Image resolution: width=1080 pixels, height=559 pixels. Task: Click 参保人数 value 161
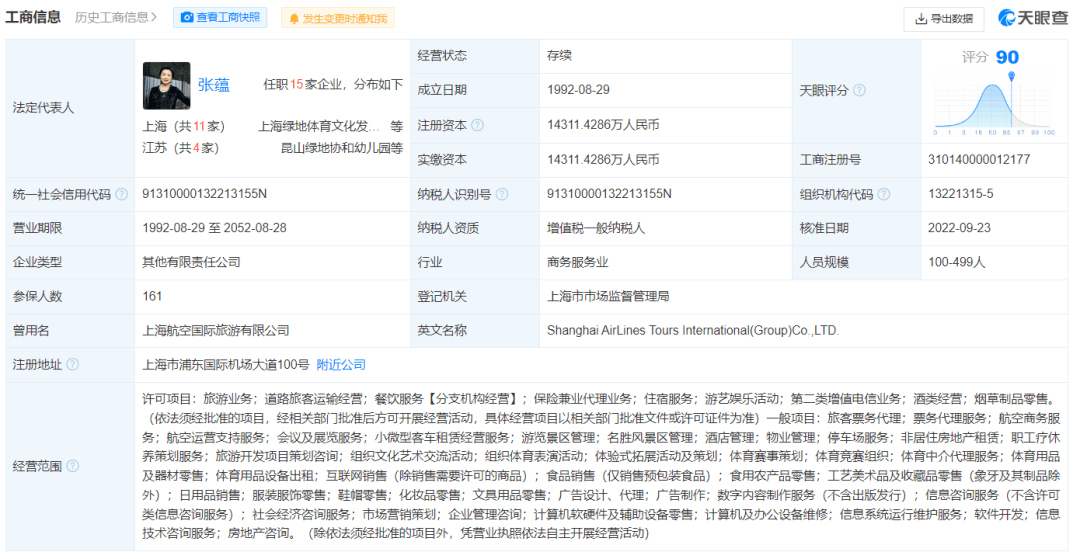point(152,296)
